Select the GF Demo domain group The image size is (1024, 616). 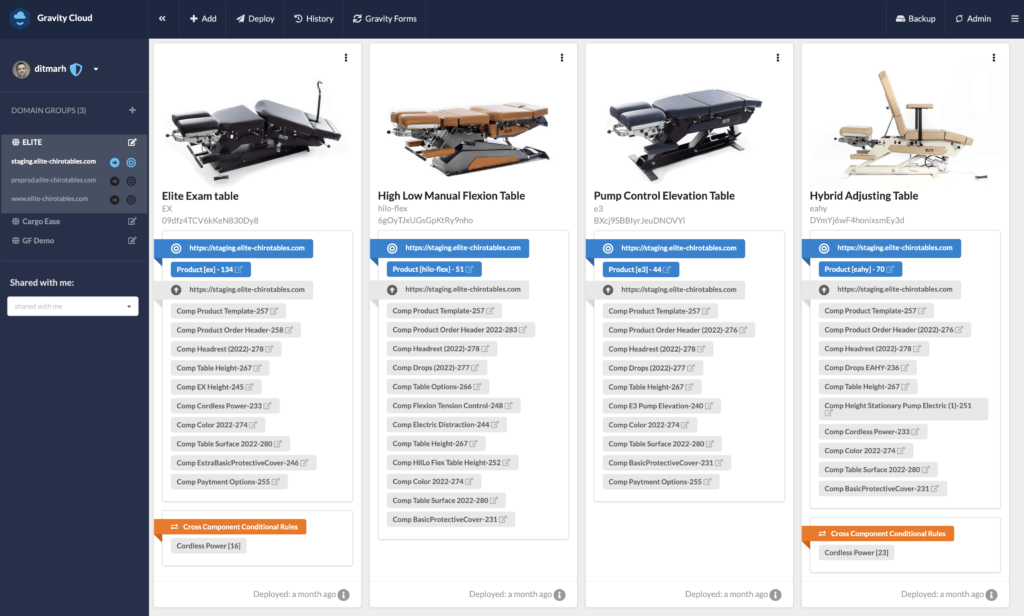38,240
